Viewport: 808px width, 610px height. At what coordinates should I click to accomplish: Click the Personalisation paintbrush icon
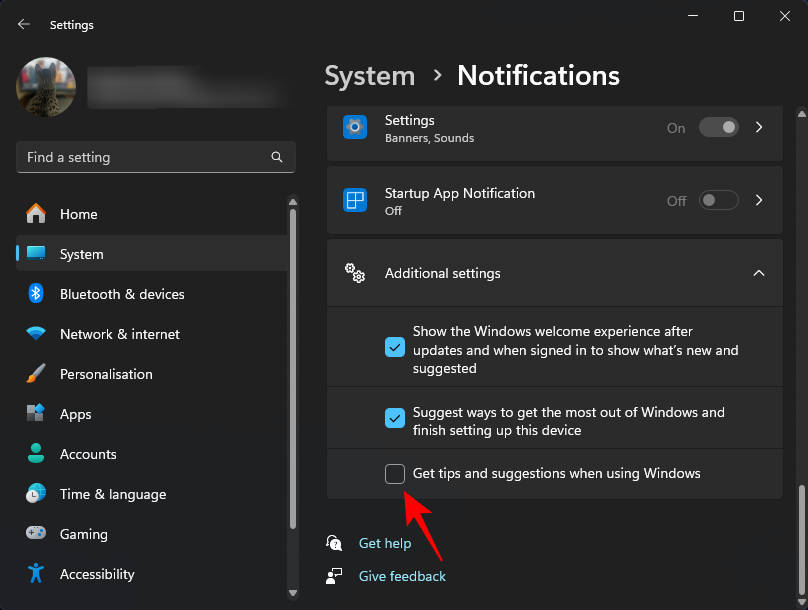(36, 374)
